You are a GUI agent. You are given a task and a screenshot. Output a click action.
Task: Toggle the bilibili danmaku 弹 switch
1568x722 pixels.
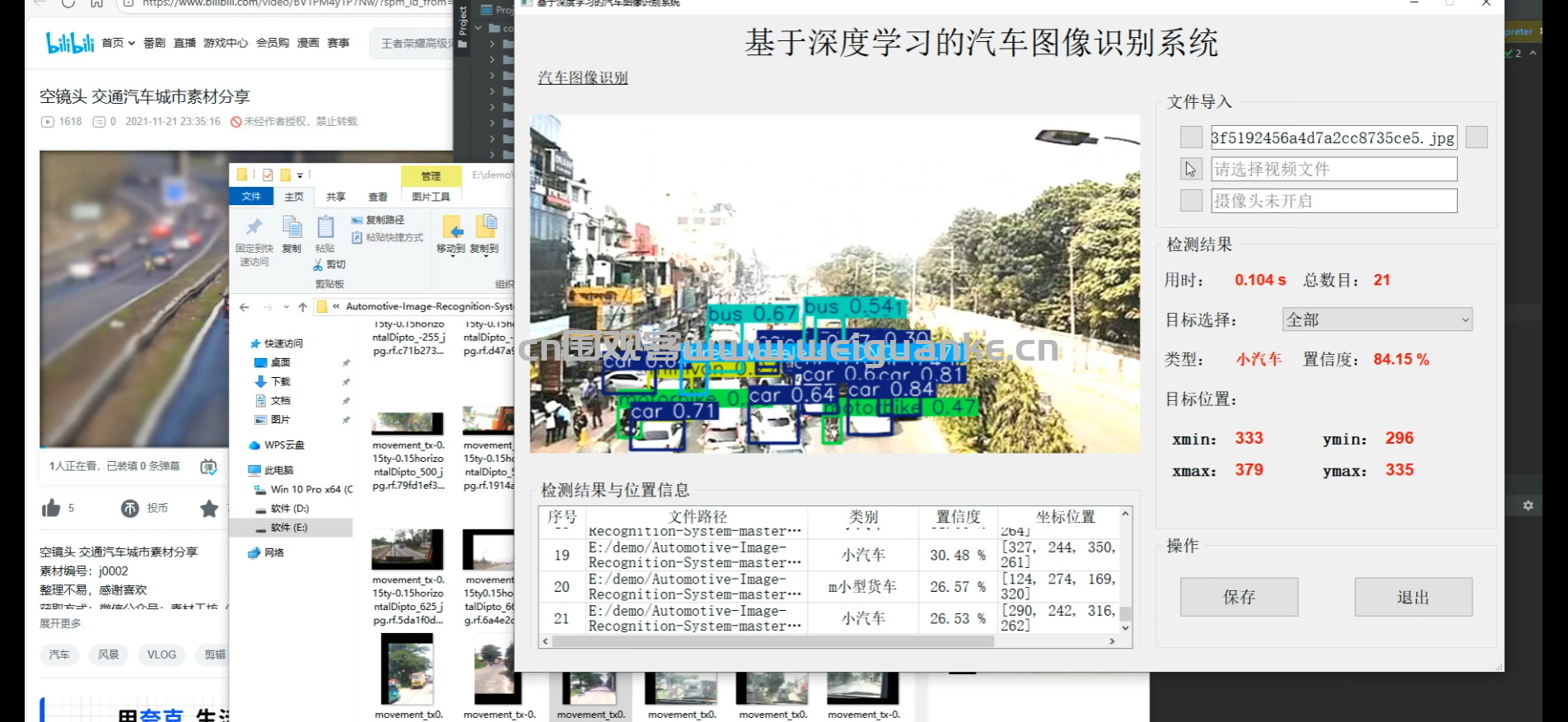(208, 467)
